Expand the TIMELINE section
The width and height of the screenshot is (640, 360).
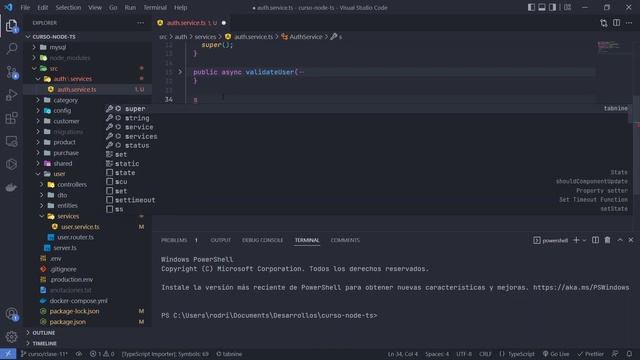point(44,343)
